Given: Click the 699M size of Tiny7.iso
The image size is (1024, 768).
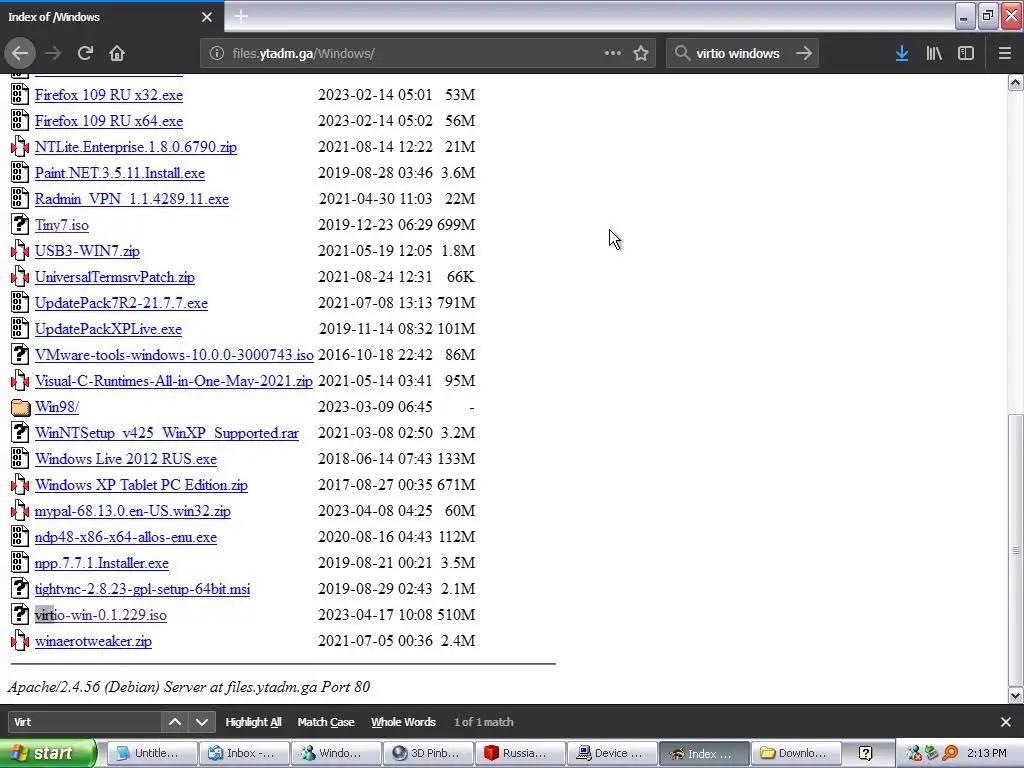Looking at the screenshot, I should pyautogui.click(x=456, y=225).
